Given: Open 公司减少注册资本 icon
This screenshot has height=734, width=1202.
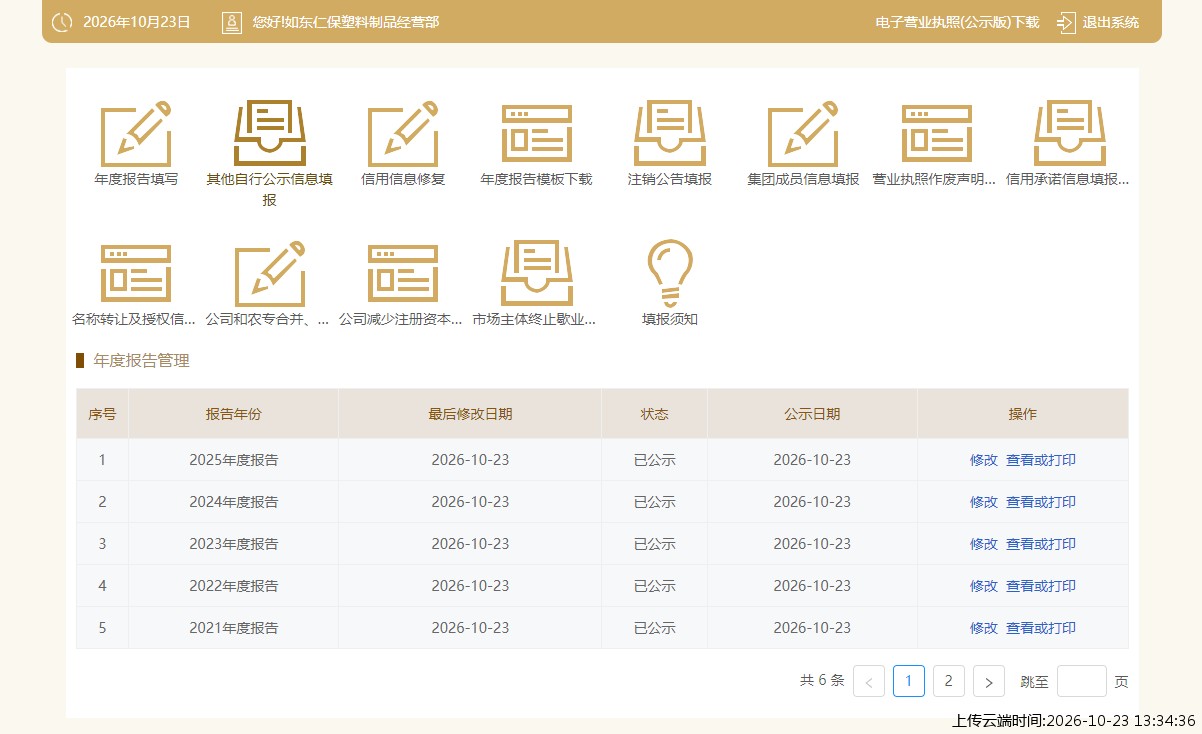Looking at the screenshot, I should coord(403,273).
